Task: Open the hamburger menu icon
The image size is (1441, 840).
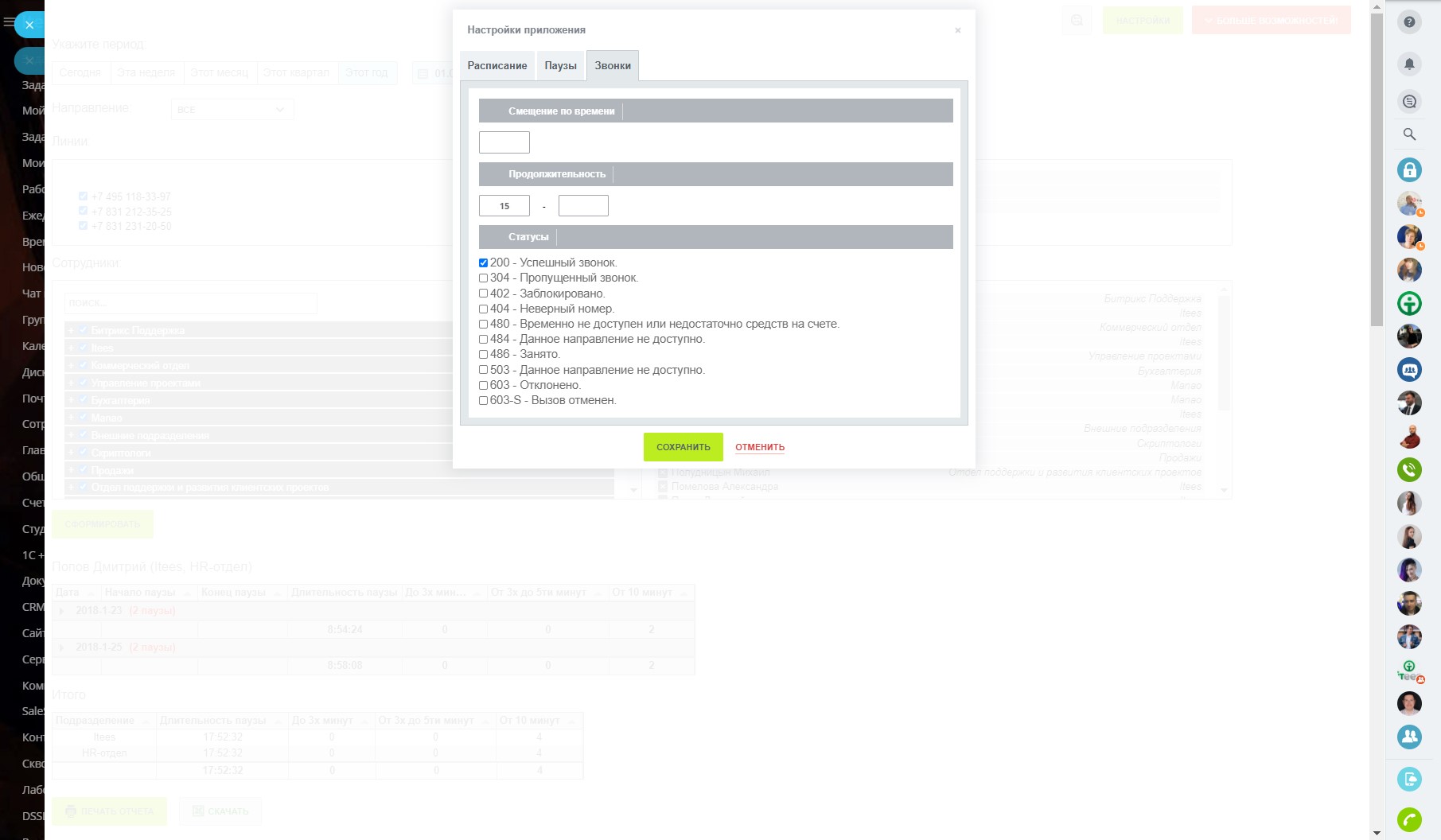Action: (9, 22)
